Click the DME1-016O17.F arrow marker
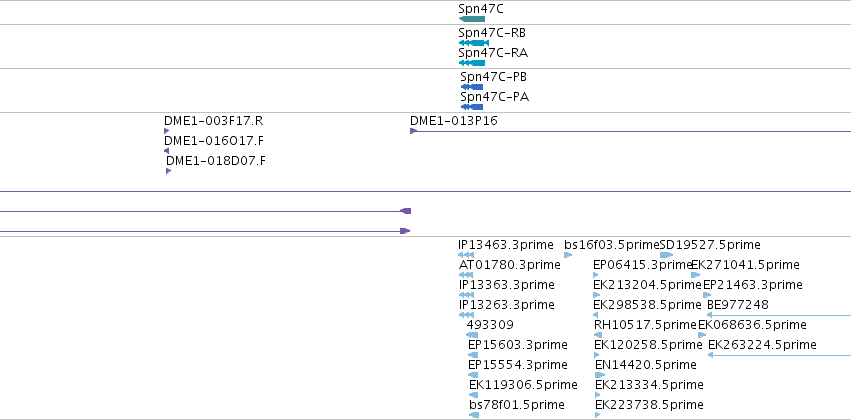Screen dimensions: 851x420 (167, 151)
